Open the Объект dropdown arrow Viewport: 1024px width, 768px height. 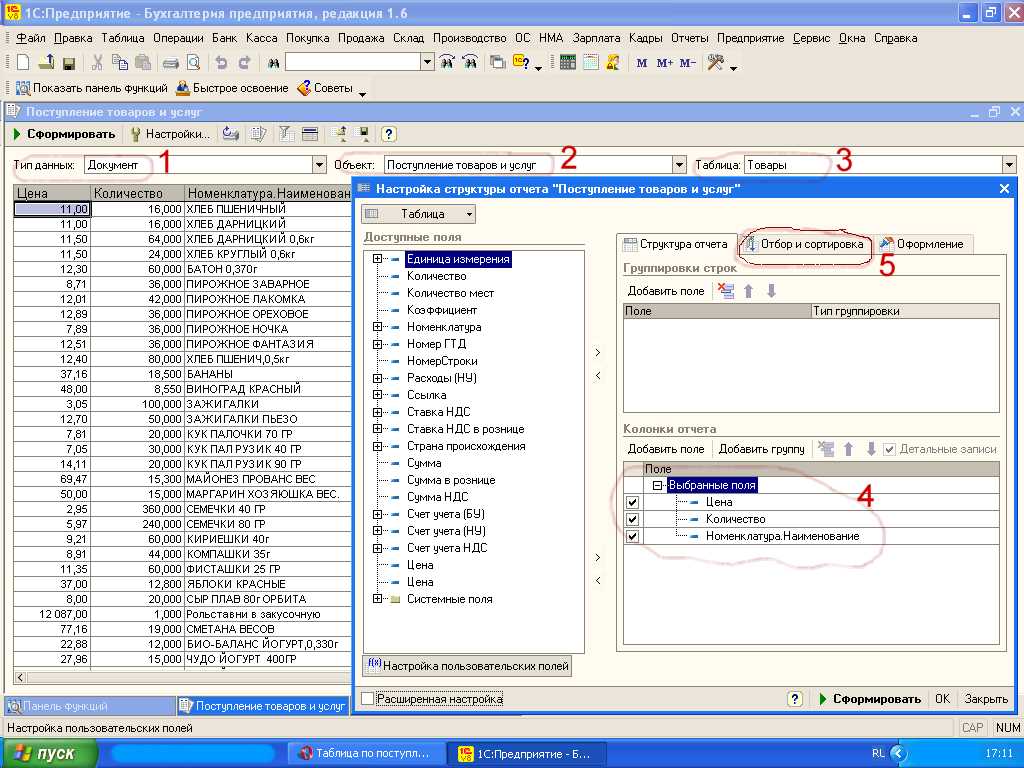coord(679,165)
